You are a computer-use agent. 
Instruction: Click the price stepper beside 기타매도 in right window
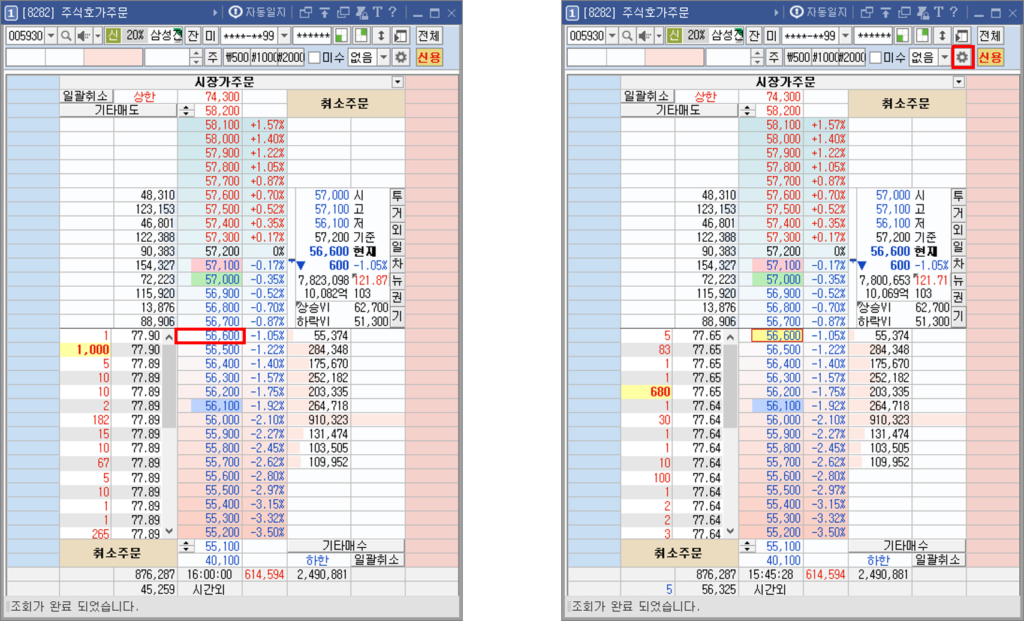click(747, 110)
